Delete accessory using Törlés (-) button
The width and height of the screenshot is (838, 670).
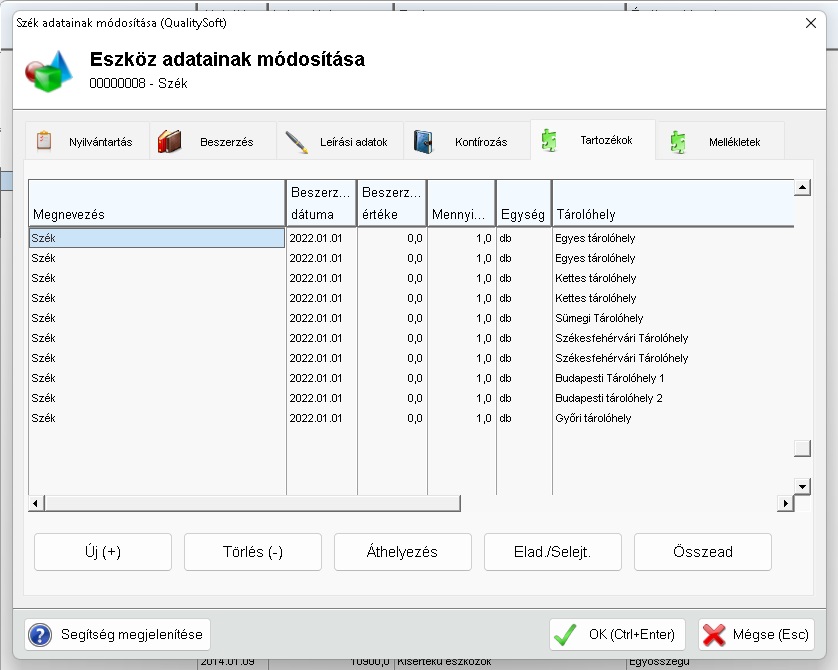coord(253,552)
